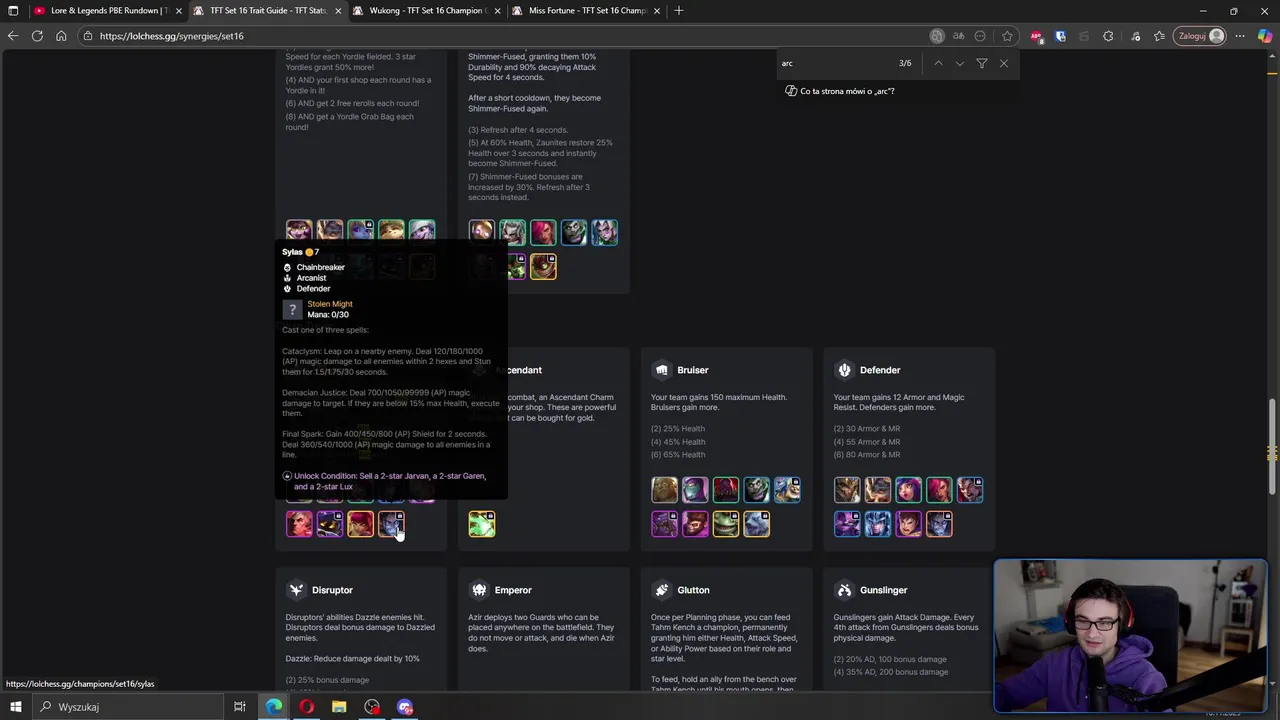
Task: Open Task View on the taskbar
Action: click(240, 707)
